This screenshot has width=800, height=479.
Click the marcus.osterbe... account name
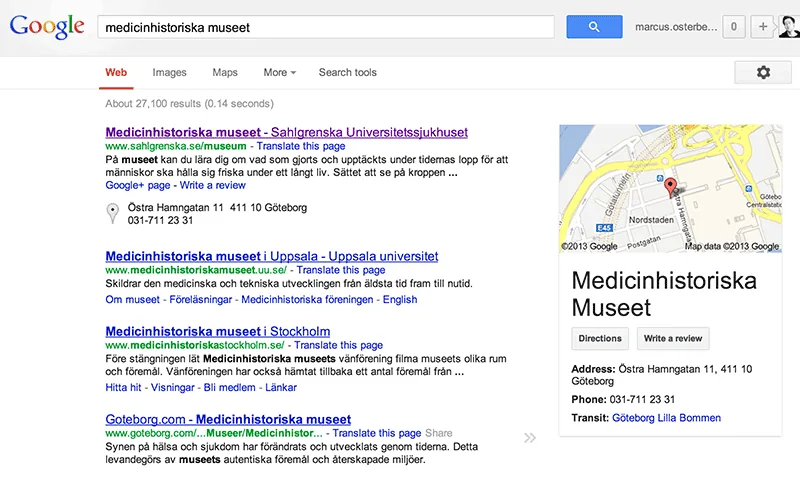(x=676, y=27)
